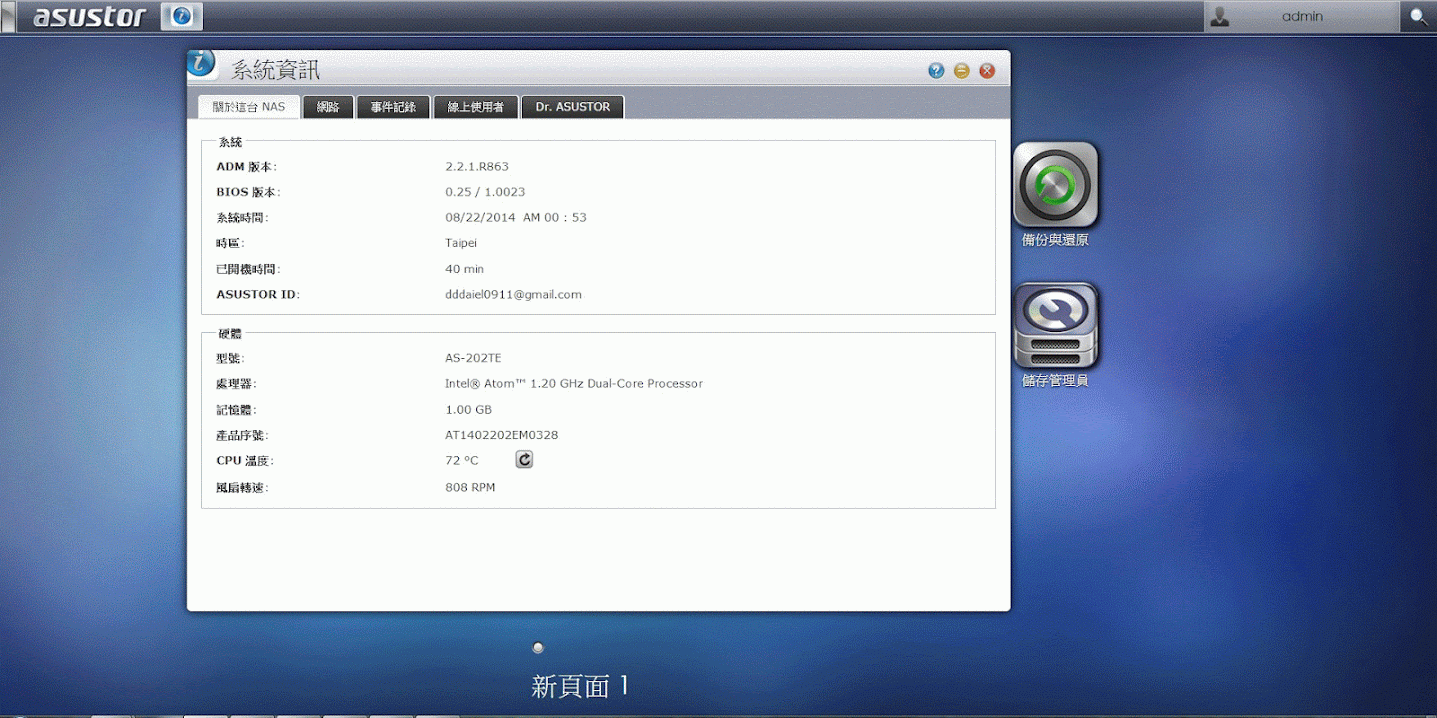Click the ASUSTOR ID email address
1437x718 pixels.
tap(513, 295)
